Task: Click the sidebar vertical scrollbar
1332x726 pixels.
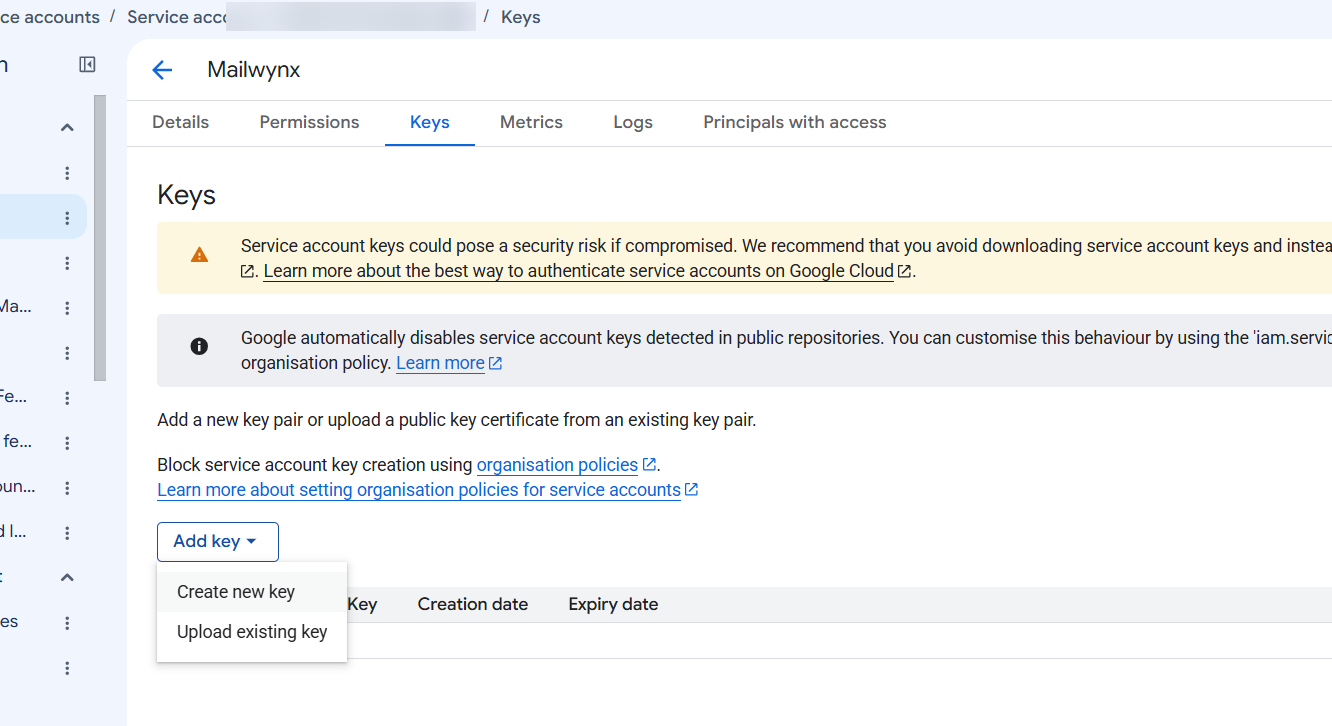Action: tap(100, 238)
